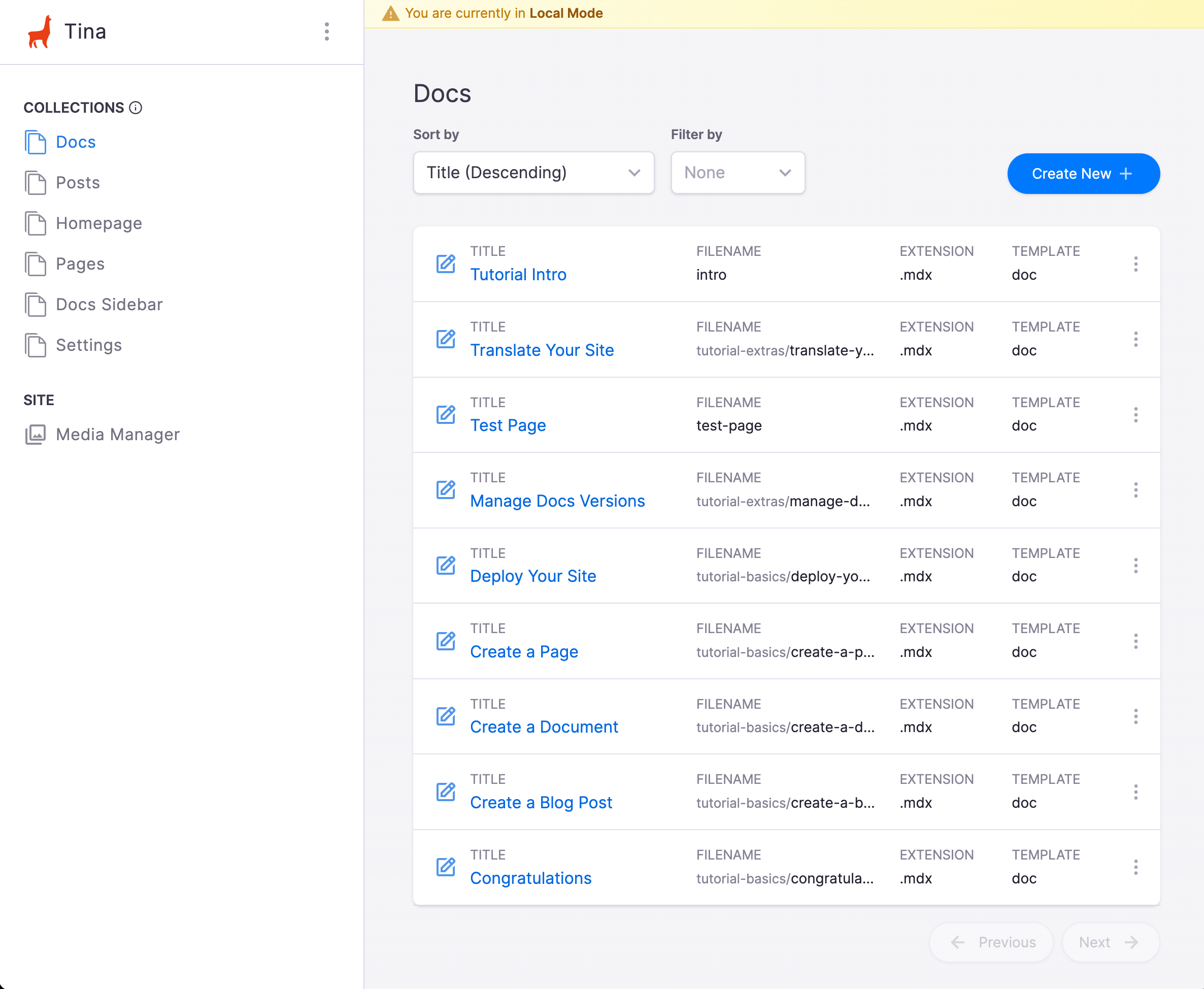Click the Posts collection file icon
This screenshot has width=1204, height=989.
click(x=36, y=183)
